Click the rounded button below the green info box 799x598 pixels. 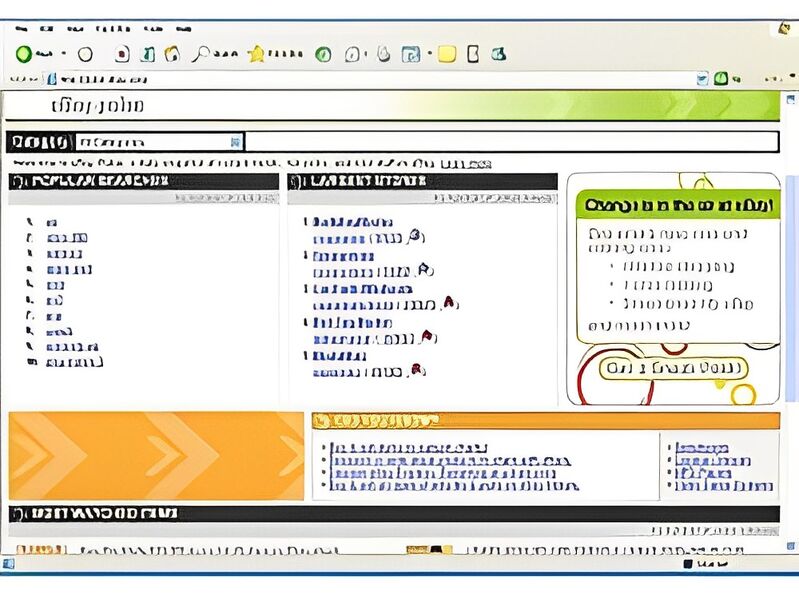673,368
